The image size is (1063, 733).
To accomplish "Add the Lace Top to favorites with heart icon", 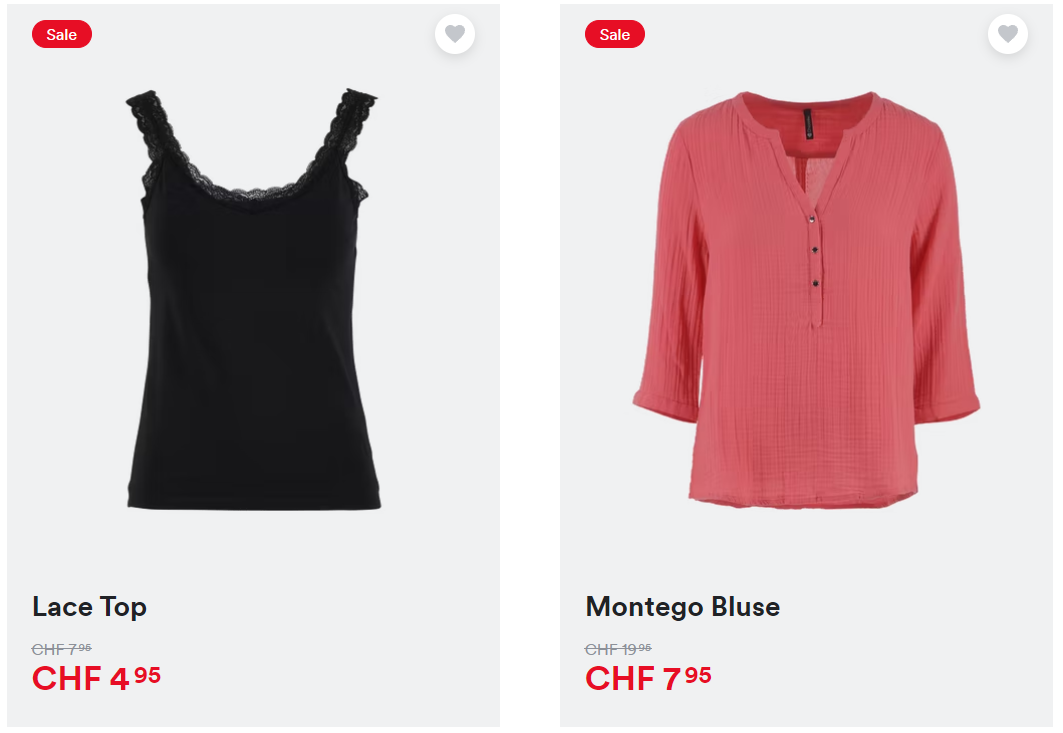I will coord(455,34).
